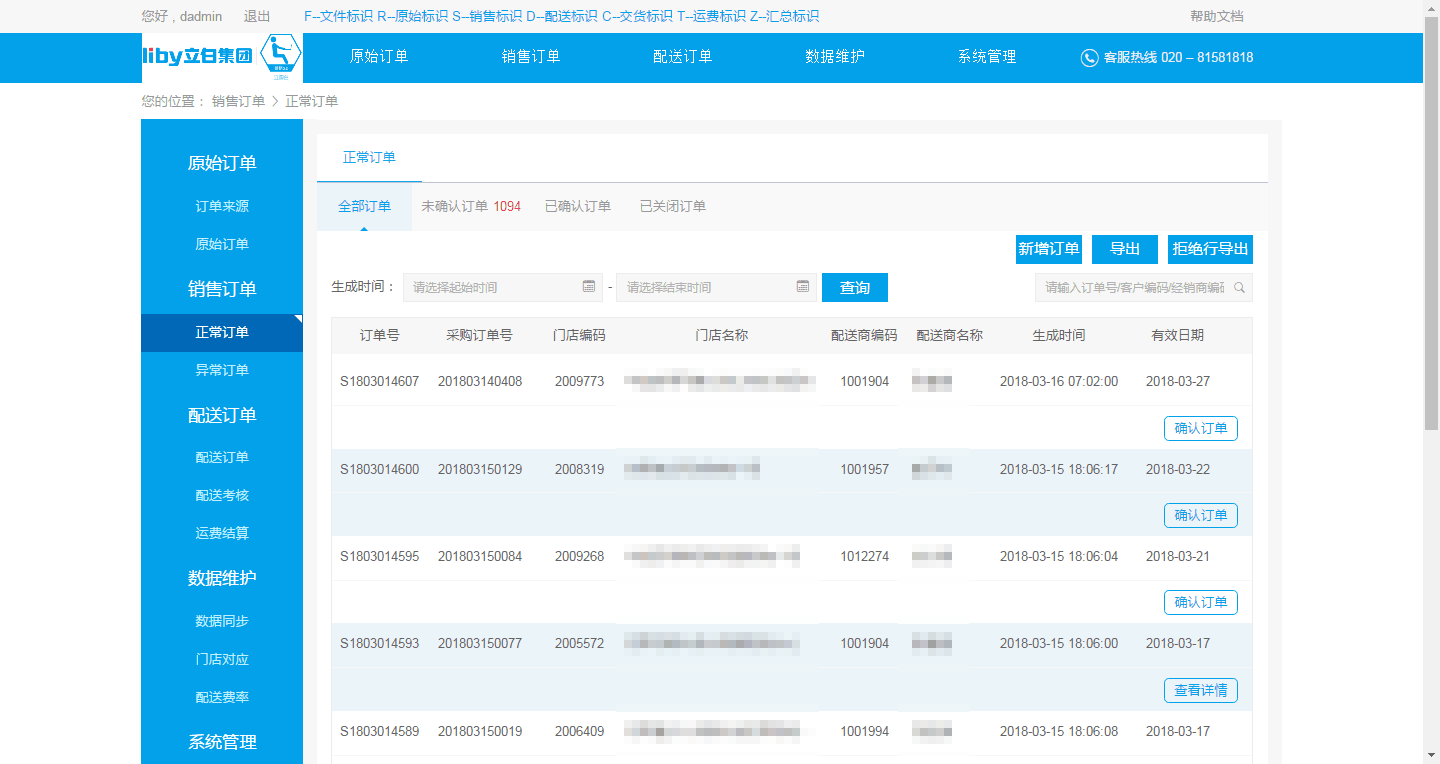Viewport: 1440px width, 764px height.
Task: Click the customer hotline phone icon
Action: tap(1089, 58)
